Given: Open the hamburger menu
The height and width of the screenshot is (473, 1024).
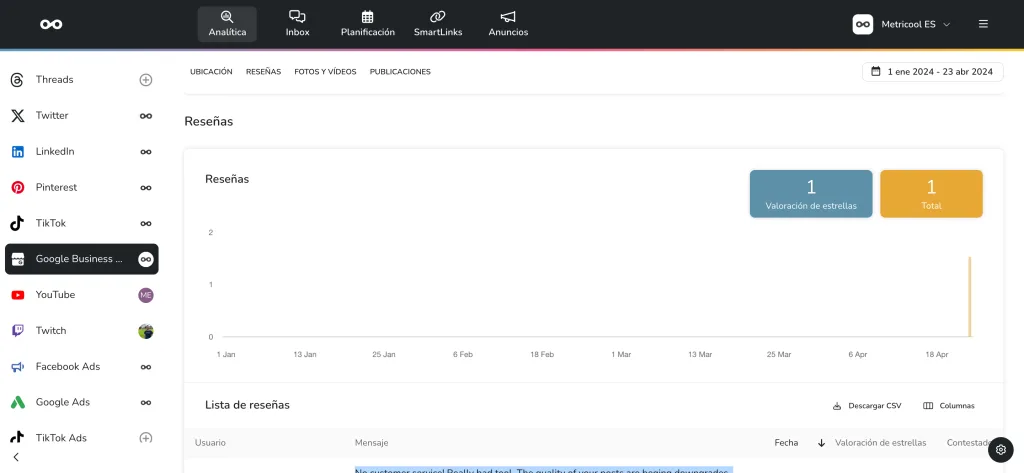Looking at the screenshot, I should click(983, 24).
